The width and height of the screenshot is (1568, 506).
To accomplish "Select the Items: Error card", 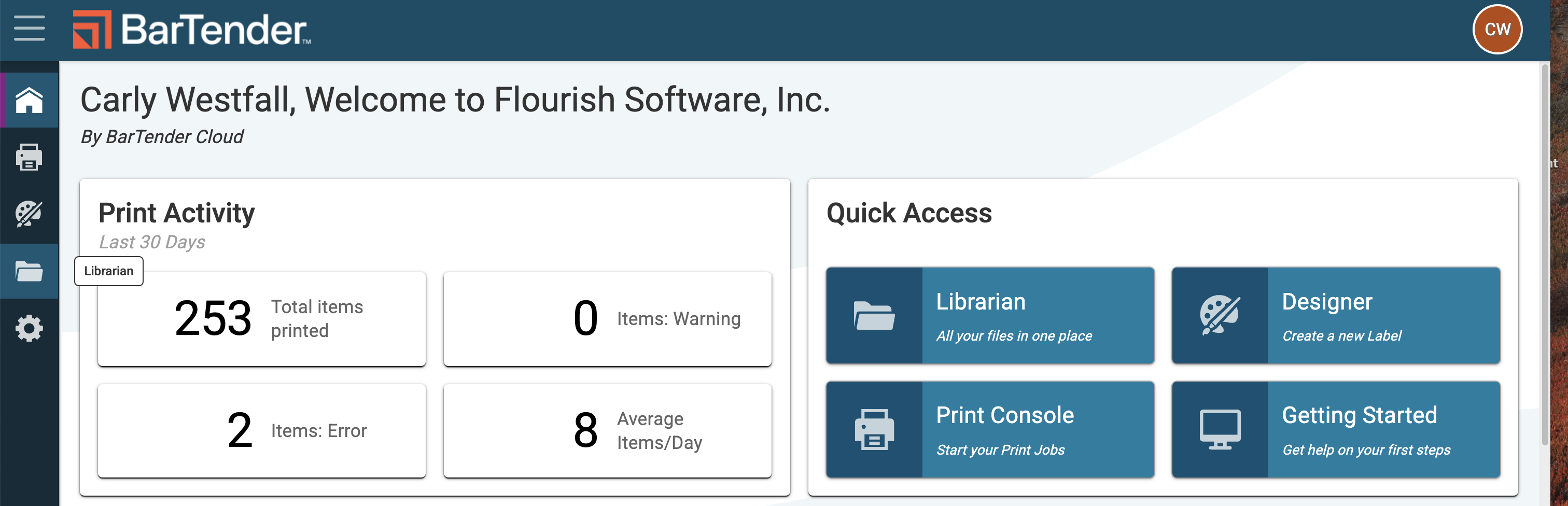I will pos(262,430).
